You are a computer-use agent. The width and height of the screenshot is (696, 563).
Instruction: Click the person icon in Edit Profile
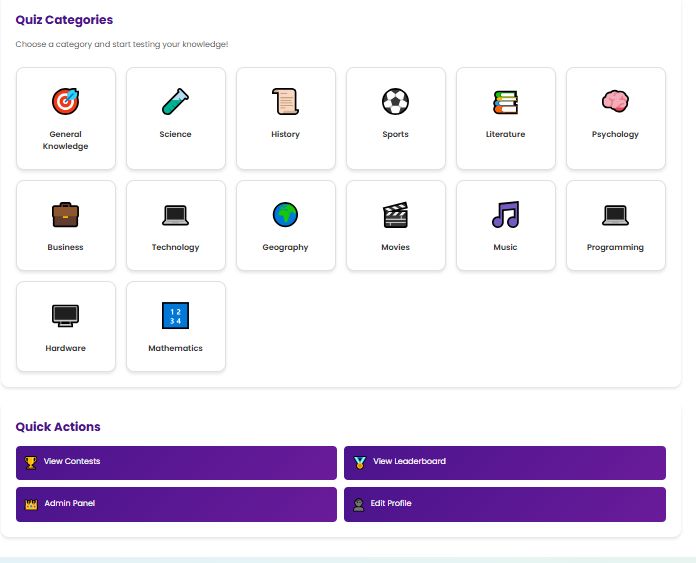coord(359,504)
